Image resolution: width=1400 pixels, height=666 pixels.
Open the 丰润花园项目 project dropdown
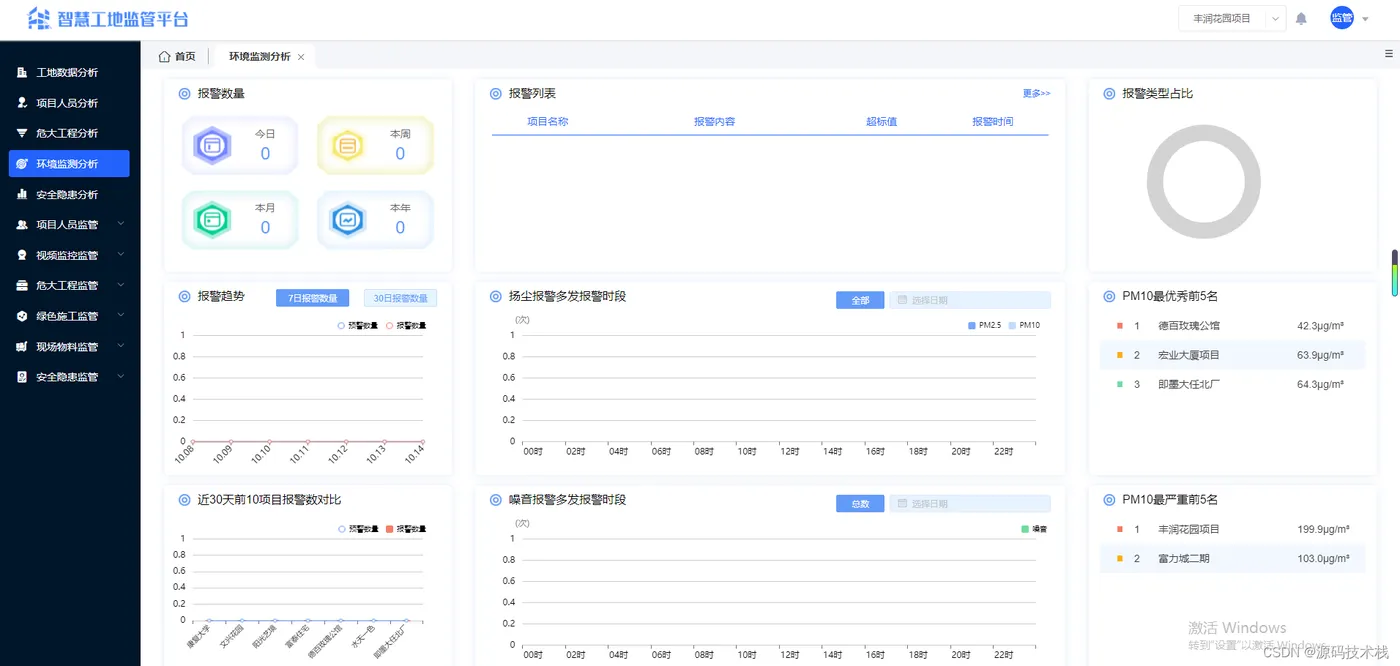(x=1232, y=18)
